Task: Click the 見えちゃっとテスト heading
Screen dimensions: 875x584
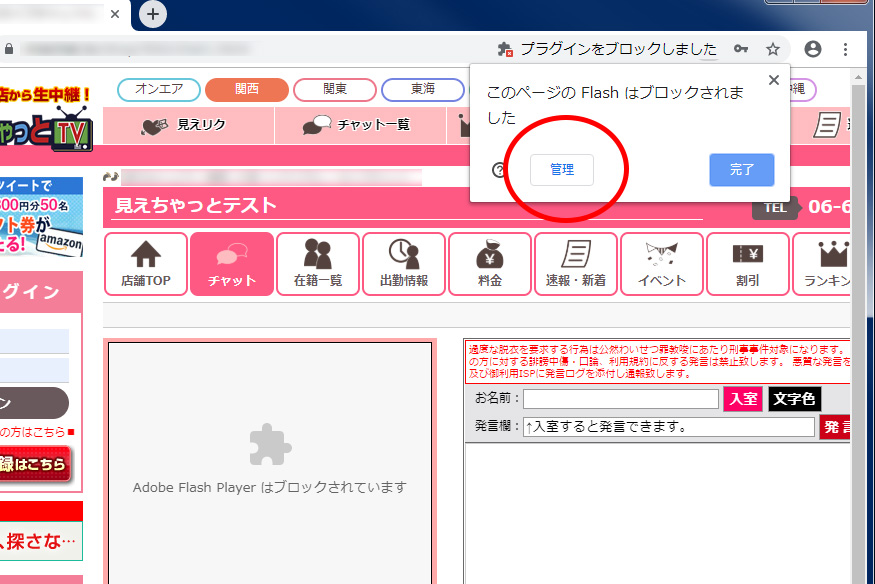Action: click(x=195, y=205)
